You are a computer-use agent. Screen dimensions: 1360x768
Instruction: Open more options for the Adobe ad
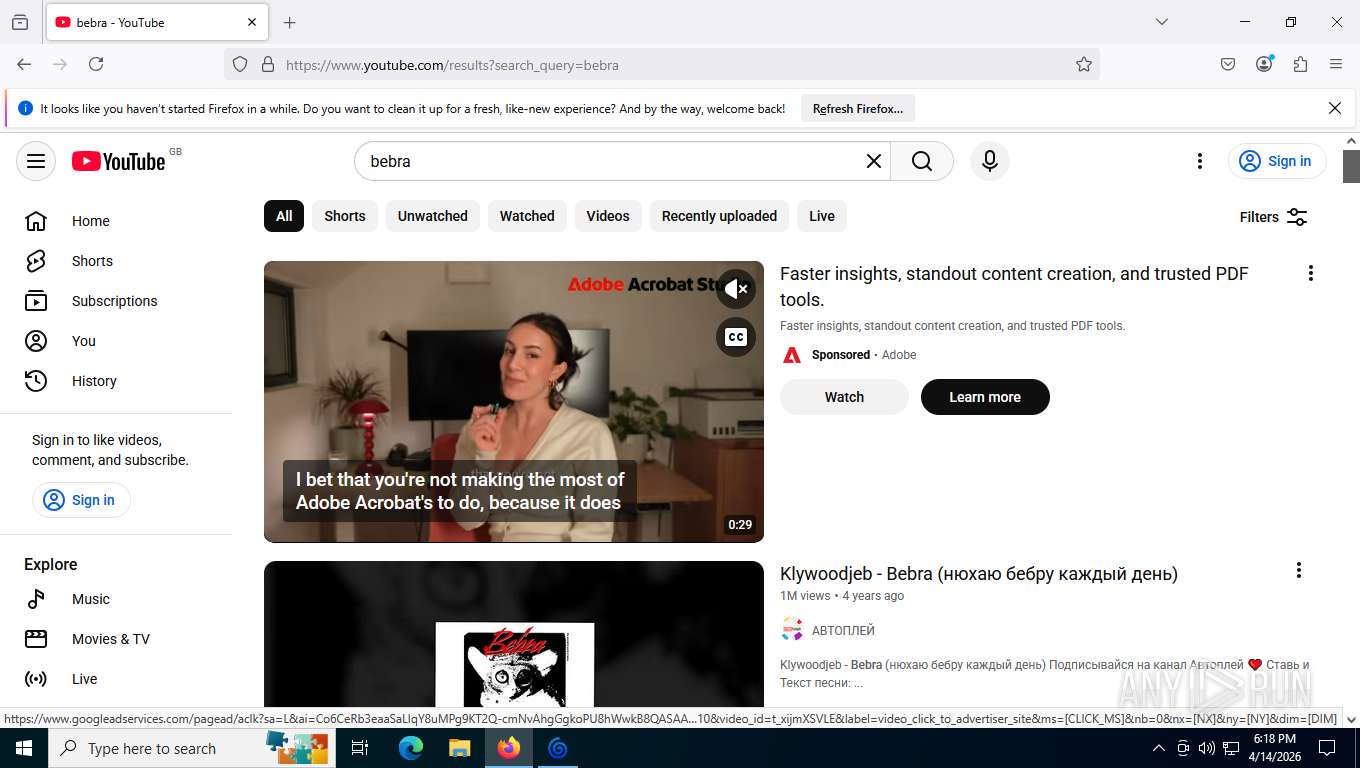click(1310, 273)
